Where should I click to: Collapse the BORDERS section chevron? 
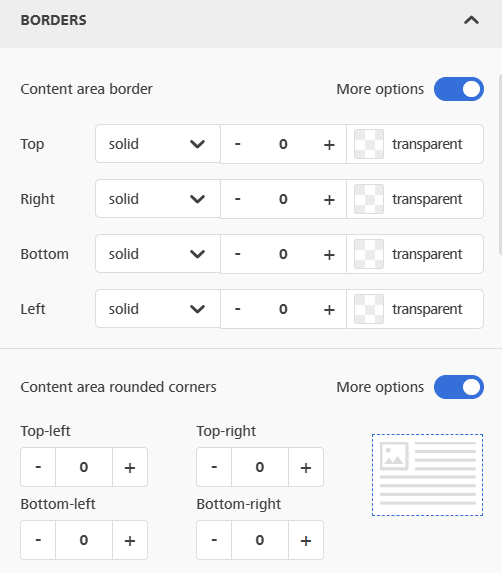click(471, 20)
